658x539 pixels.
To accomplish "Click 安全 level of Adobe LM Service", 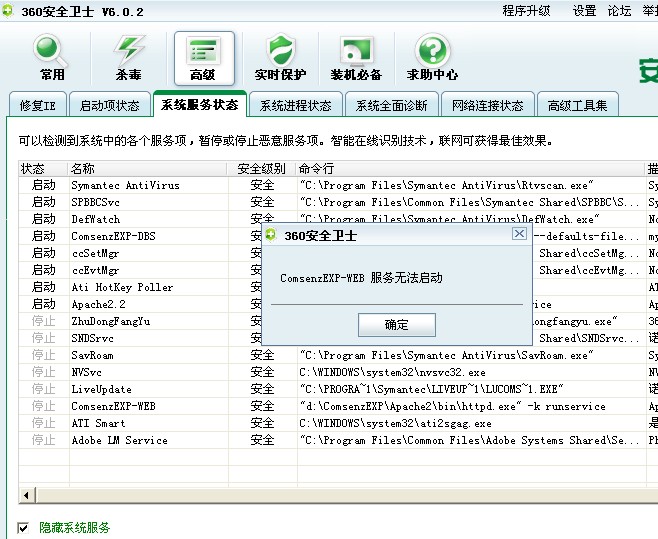I will click(x=262, y=440).
